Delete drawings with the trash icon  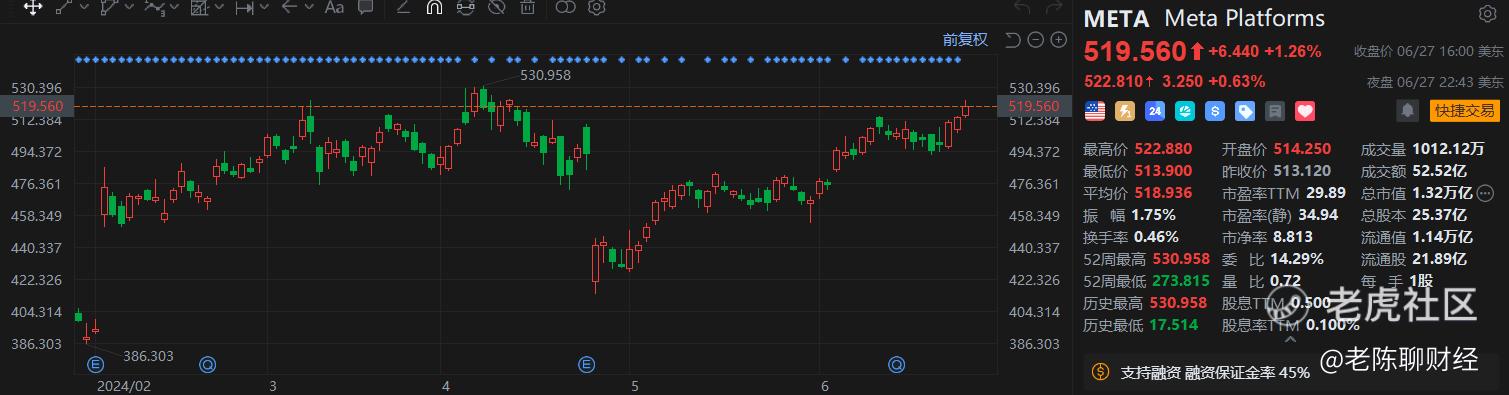[526, 7]
